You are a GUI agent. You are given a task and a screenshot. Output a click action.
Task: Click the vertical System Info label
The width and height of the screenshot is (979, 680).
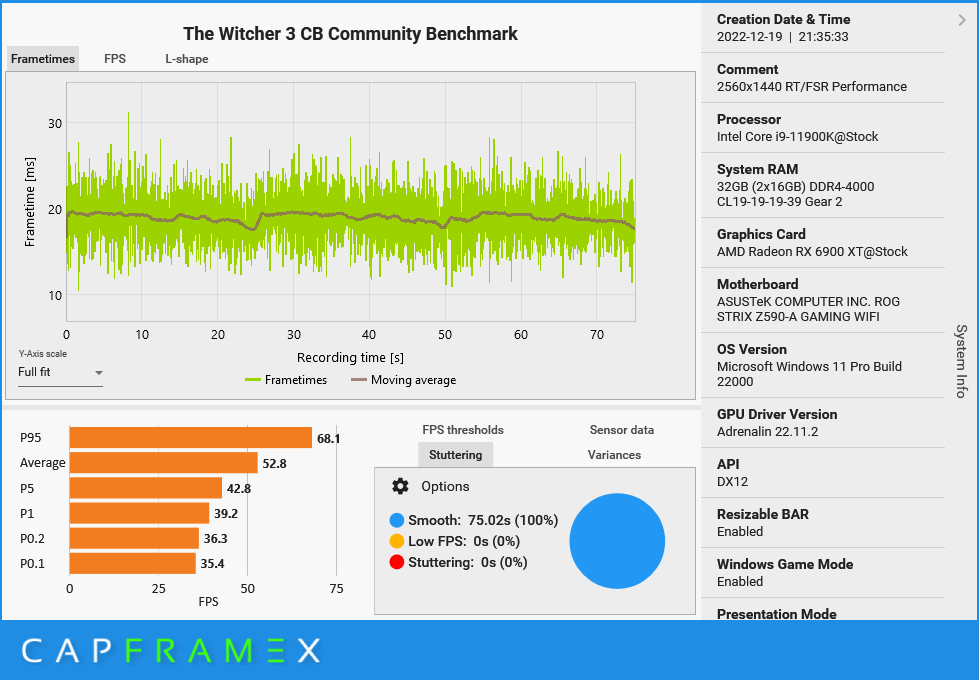pos(962,361)
